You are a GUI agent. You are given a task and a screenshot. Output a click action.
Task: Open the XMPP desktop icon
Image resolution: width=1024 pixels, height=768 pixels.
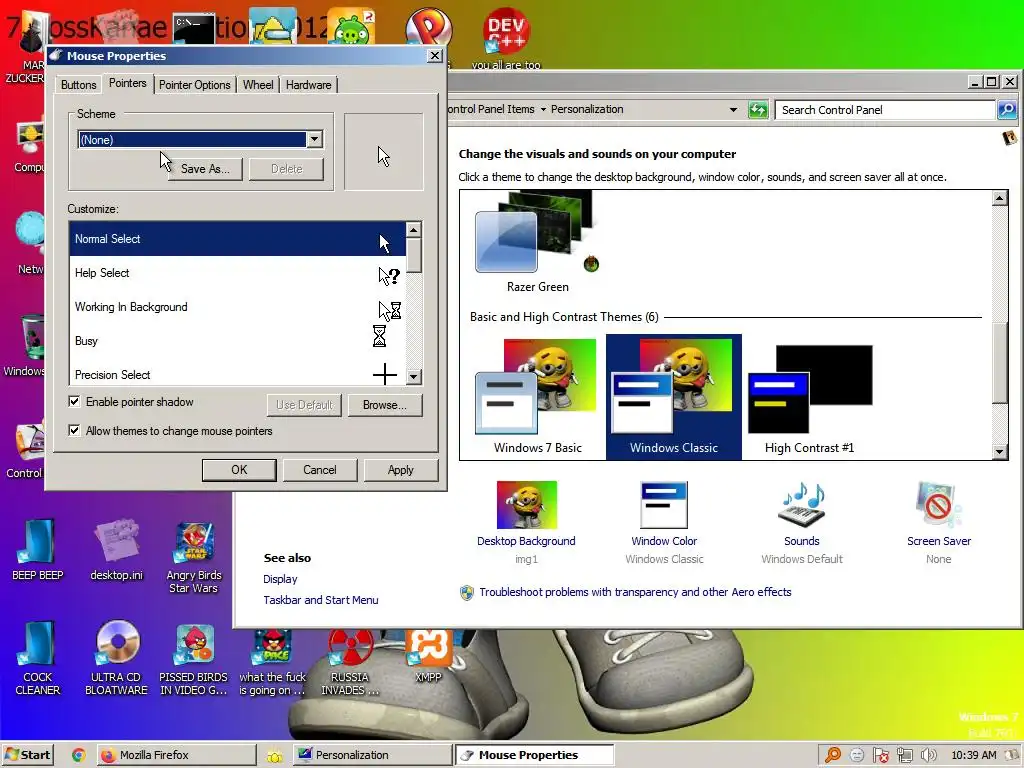tap(428, 656)
